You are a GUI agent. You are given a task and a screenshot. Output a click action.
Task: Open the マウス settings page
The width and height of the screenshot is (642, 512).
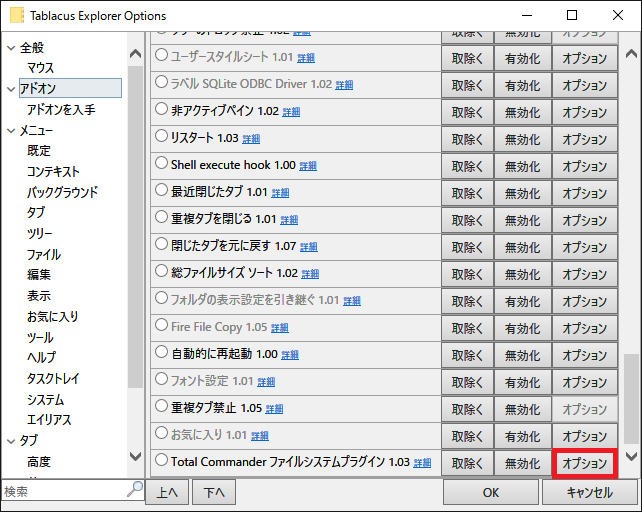point(41,68)
